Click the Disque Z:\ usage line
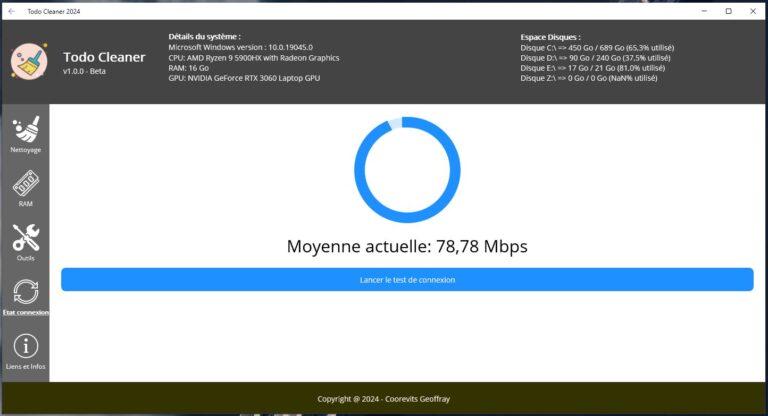Screen dimensions: 768x416 (x=589, y=78)
